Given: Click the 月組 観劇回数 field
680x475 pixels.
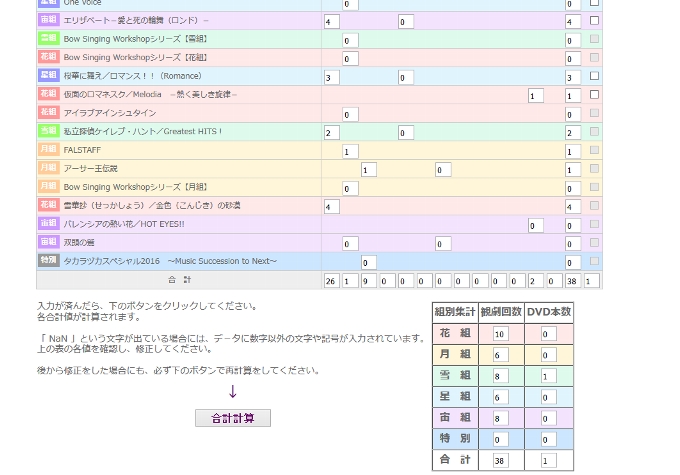Looking at the screenshot, I should point(501,355).
